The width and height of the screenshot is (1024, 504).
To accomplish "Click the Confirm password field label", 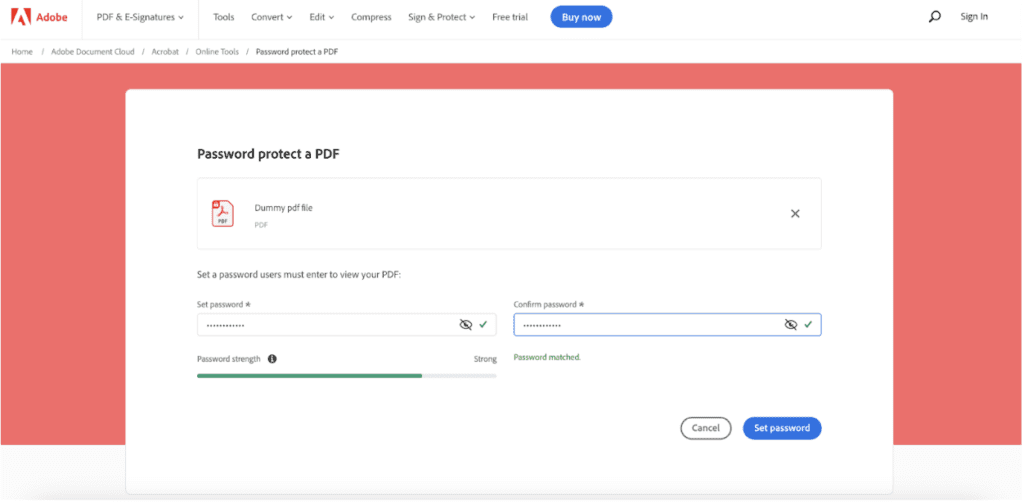I will pyautogui.click(x=549, y=304).
